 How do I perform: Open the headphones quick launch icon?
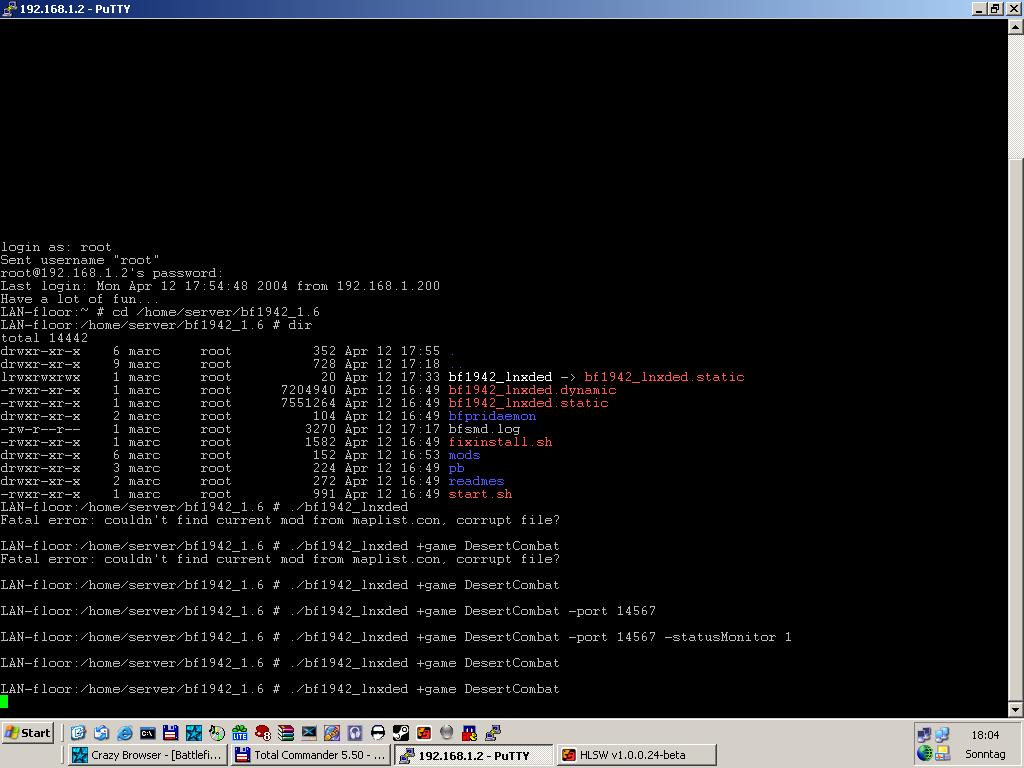pos(355,733)
